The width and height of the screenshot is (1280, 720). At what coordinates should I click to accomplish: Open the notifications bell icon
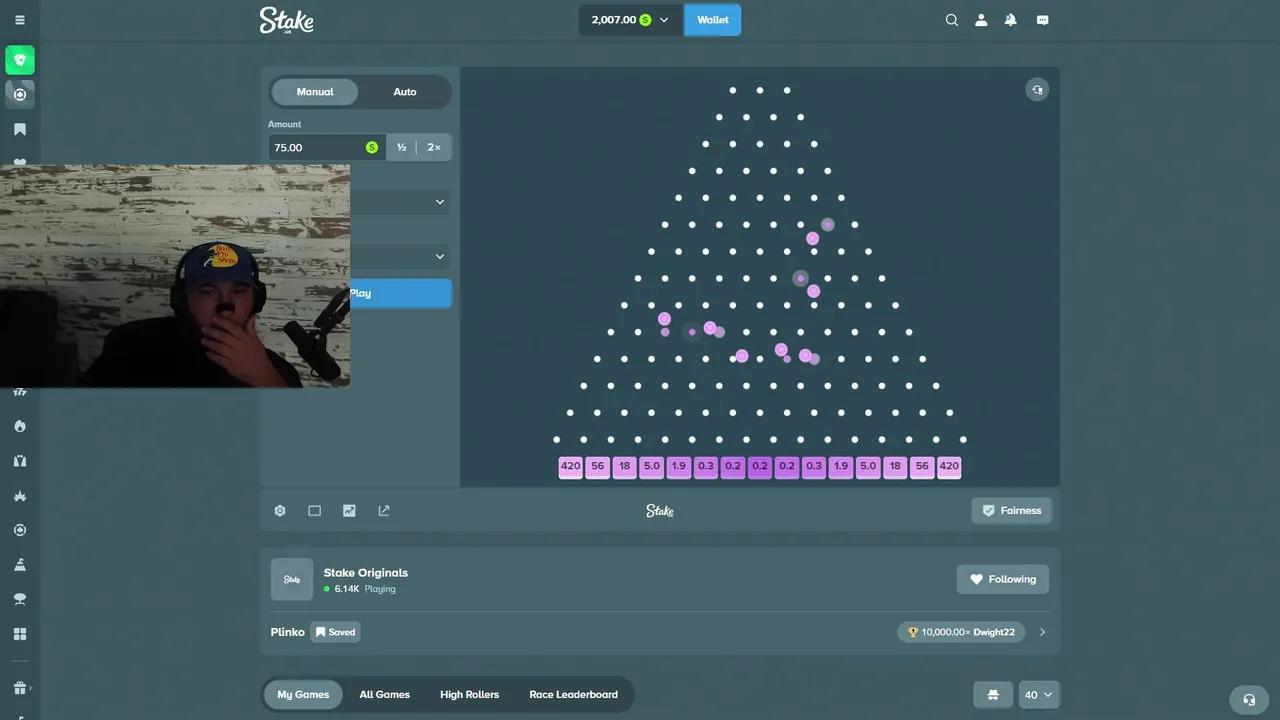(1011, 20)
